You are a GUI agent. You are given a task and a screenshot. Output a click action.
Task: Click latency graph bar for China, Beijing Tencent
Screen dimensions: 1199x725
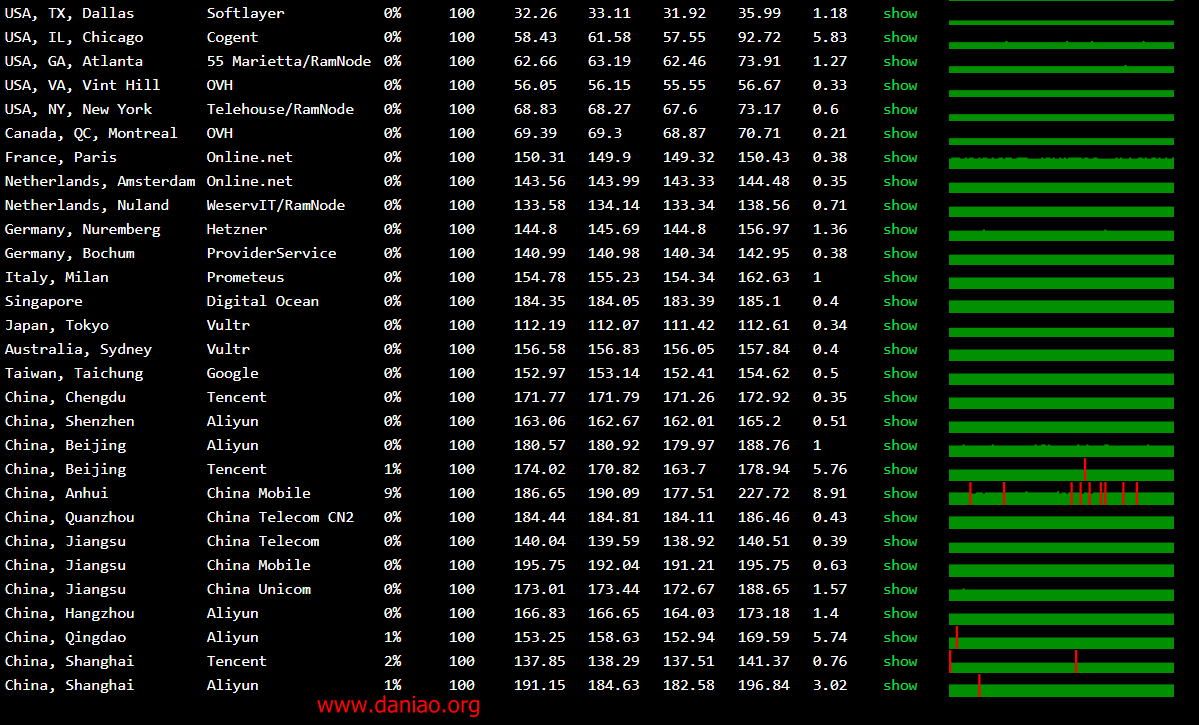[1061, 470]
